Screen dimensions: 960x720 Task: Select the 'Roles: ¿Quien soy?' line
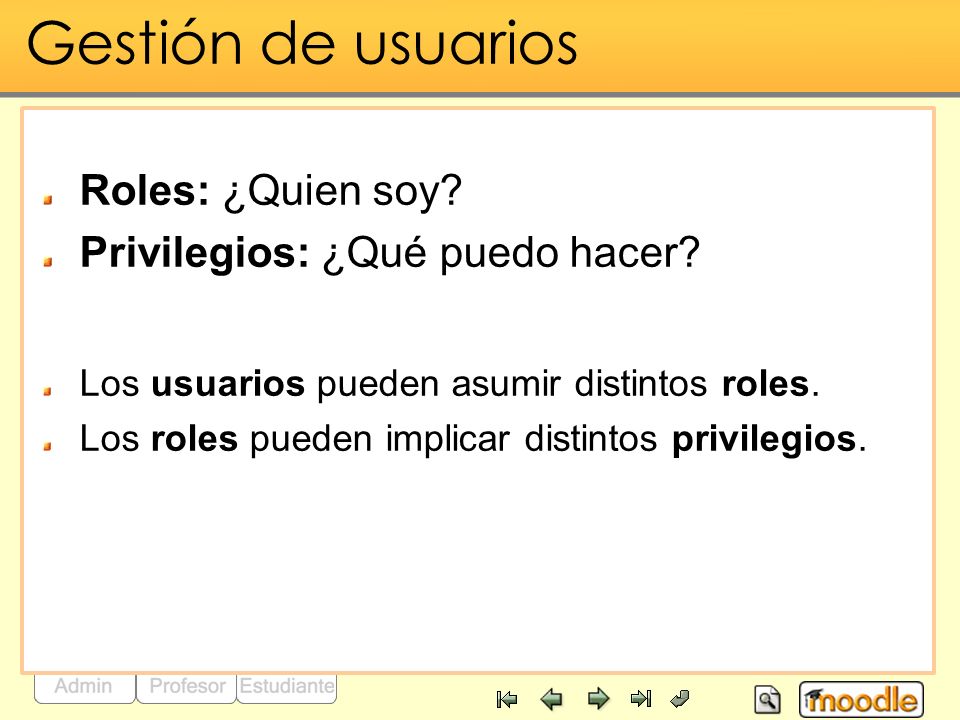tap(271, 191)
